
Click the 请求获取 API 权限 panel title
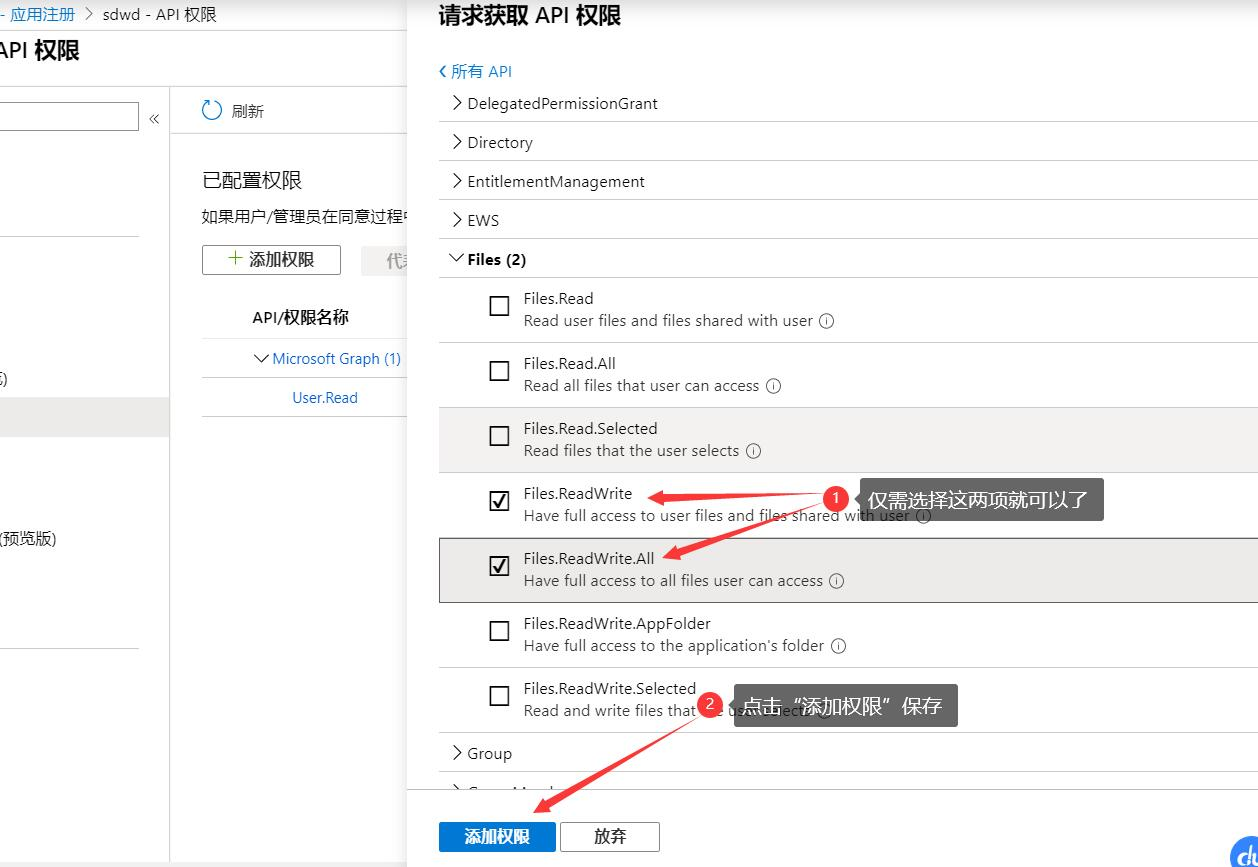(x=530, y=15)
